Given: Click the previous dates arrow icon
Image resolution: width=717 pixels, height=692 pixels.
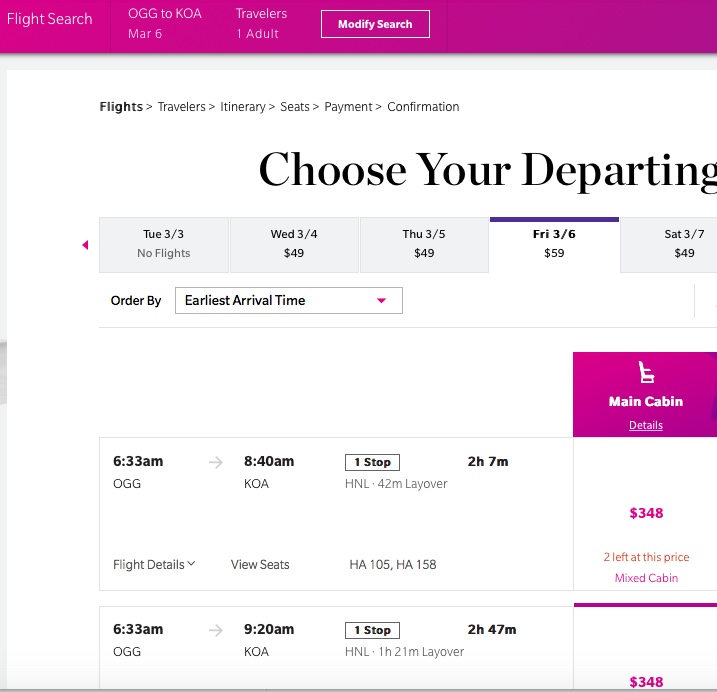Looking at the screenshot, I should tap(85, 245).
